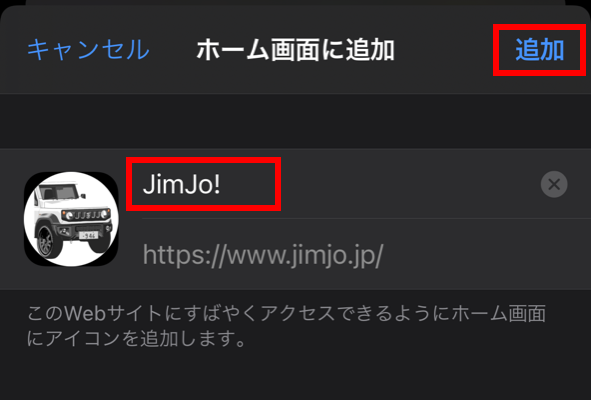Tap the Jeep's windshield in the icon
Viewport: 591px width, 400px height.
tap(61, 192)
